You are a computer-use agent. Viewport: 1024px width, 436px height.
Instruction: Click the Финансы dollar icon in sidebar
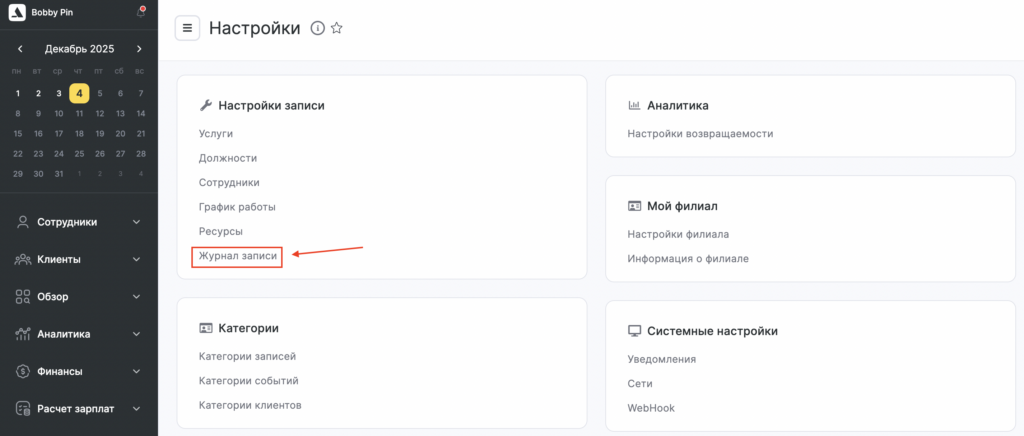coord(23,371)
